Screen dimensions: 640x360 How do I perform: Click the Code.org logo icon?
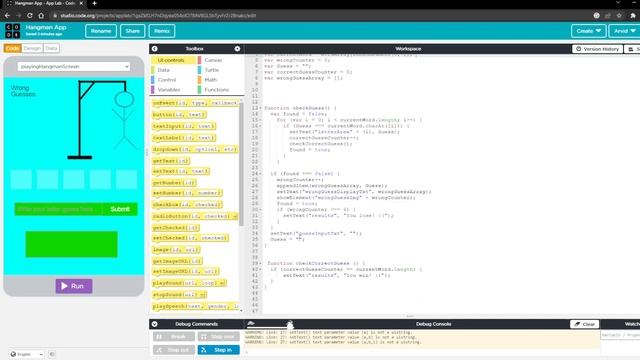click(12, 31)
